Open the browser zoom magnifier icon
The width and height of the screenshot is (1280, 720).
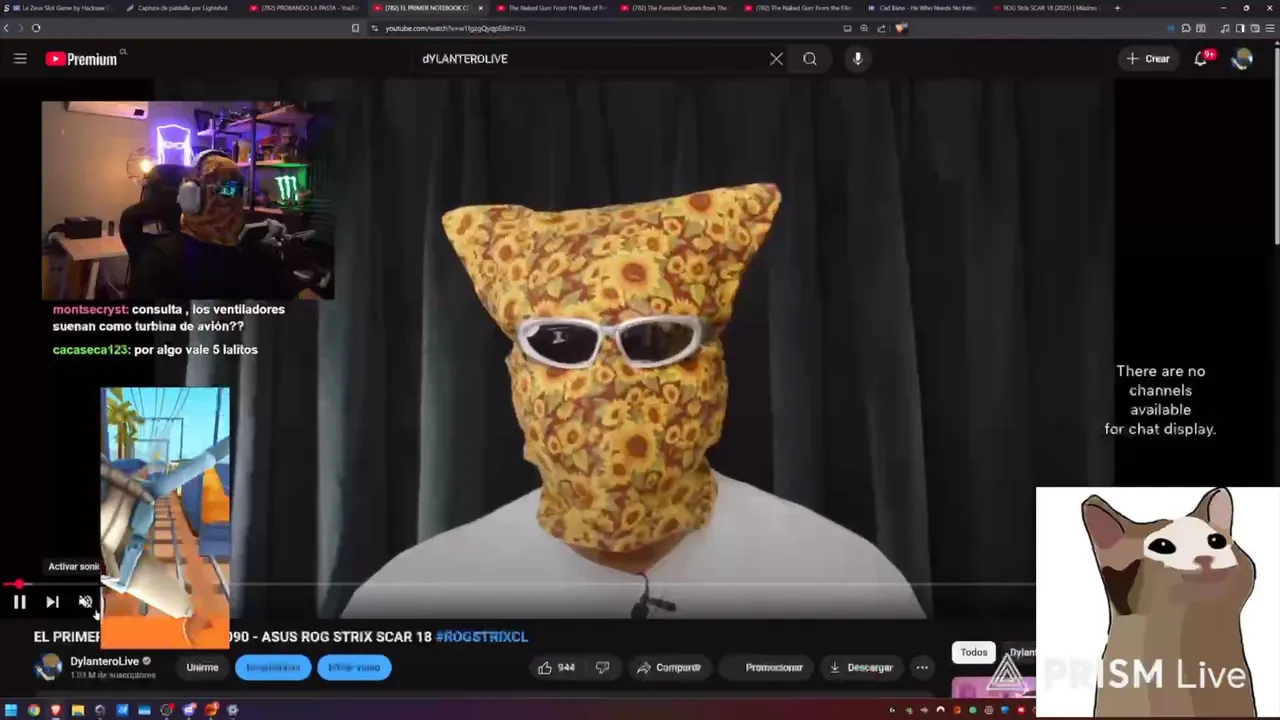(x=864, y=28)
